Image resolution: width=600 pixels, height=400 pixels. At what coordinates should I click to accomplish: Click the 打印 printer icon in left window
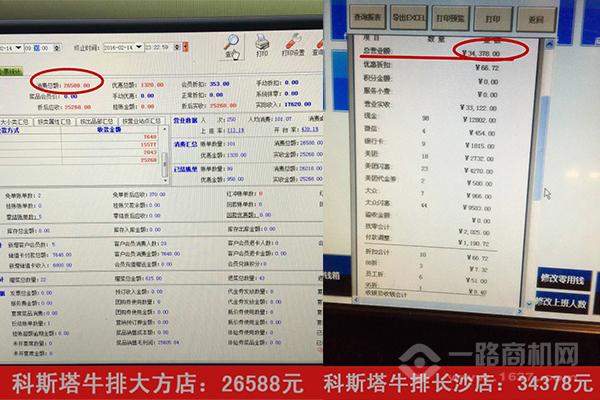[x=262, y=46]
